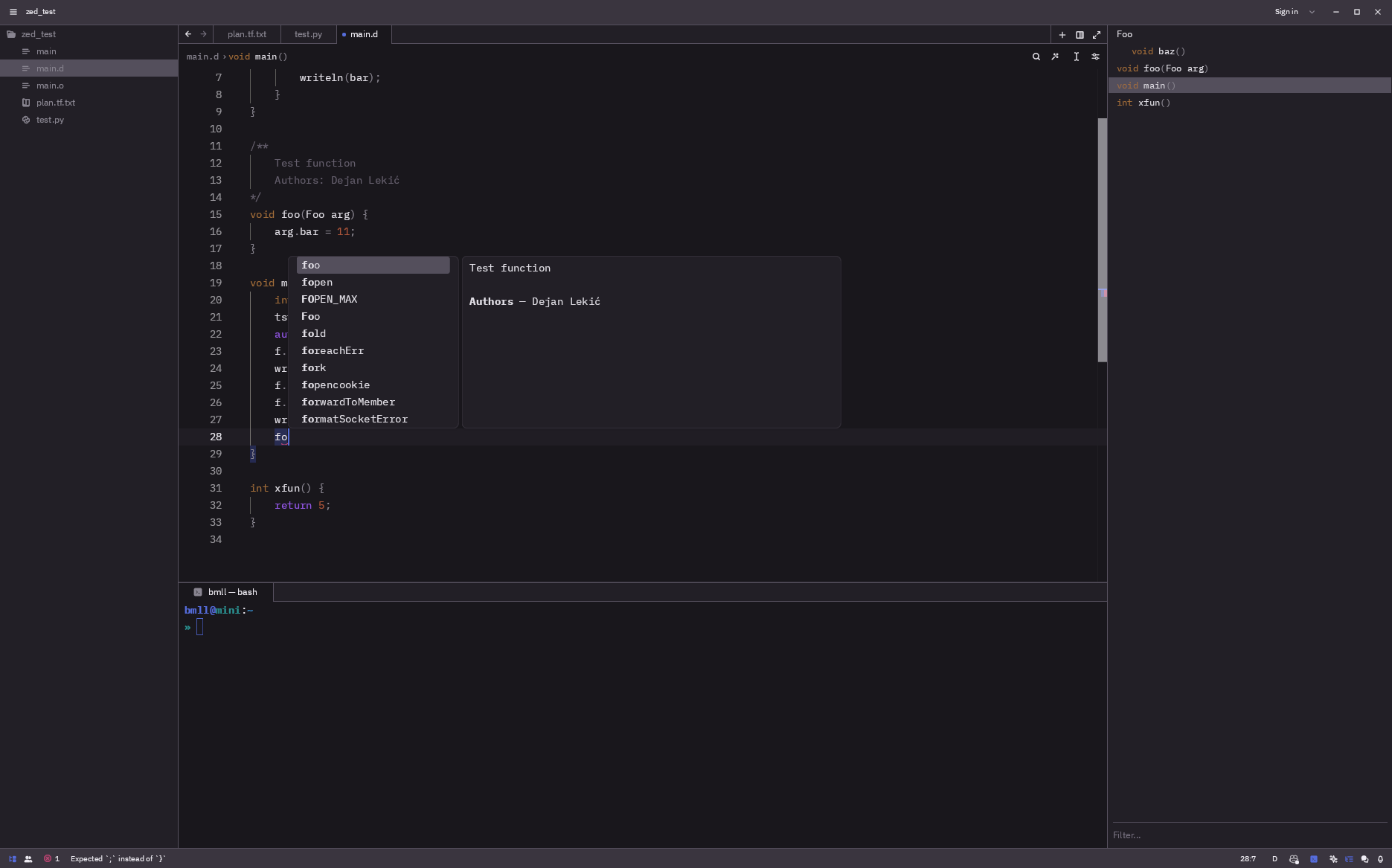The image size is (1392, 868).
Task: Open buffer search with the magnifier icon
Action: point(1036,57)
